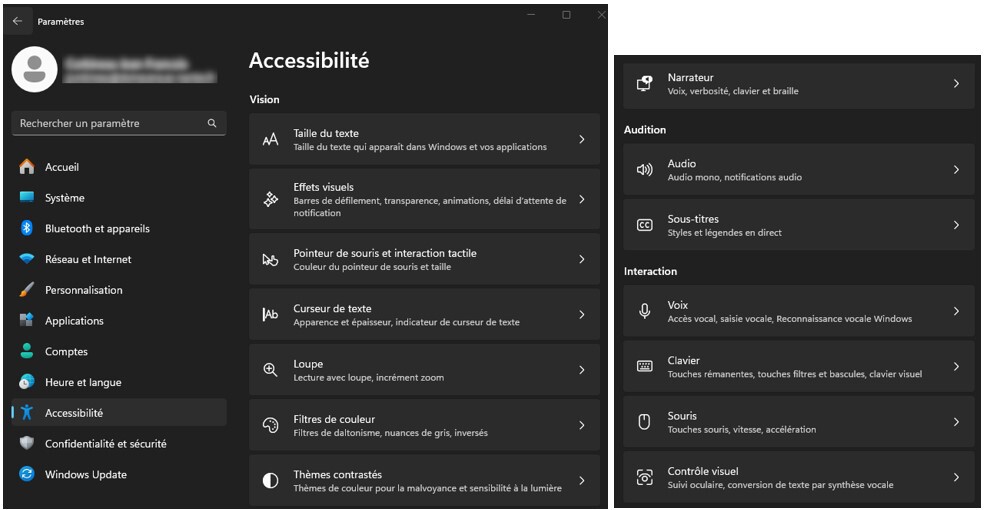Click the back arrow button
The image size is (987, 510).
tap(17, 21)
